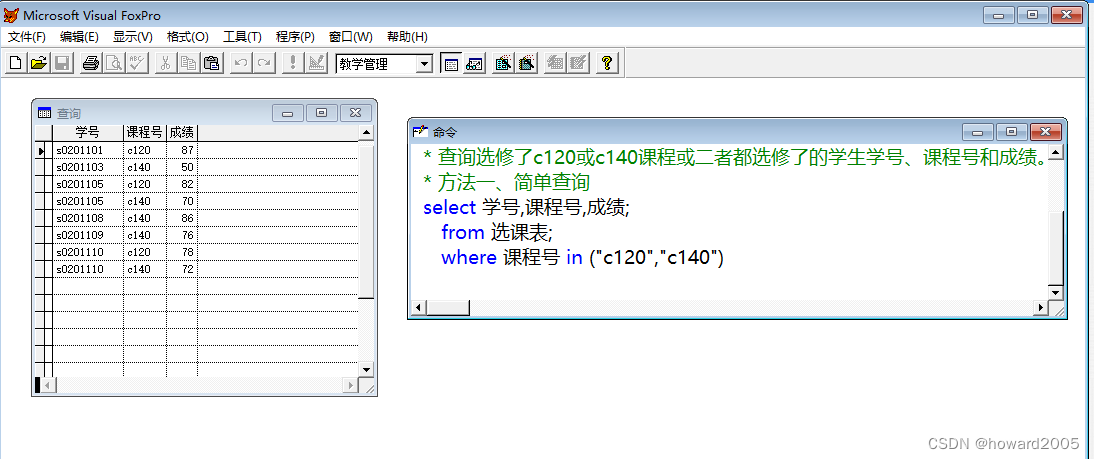Maximize the 查询 window
Screen dimensions: 1094x459
click(322, 113)
